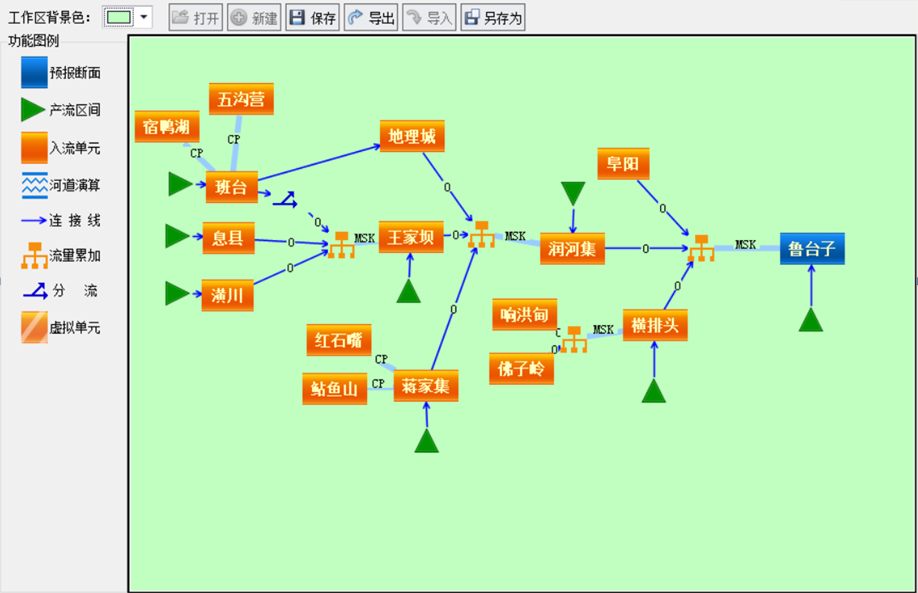
Task: Select the 连接线 arrow tool
Action: click(34, 220)
